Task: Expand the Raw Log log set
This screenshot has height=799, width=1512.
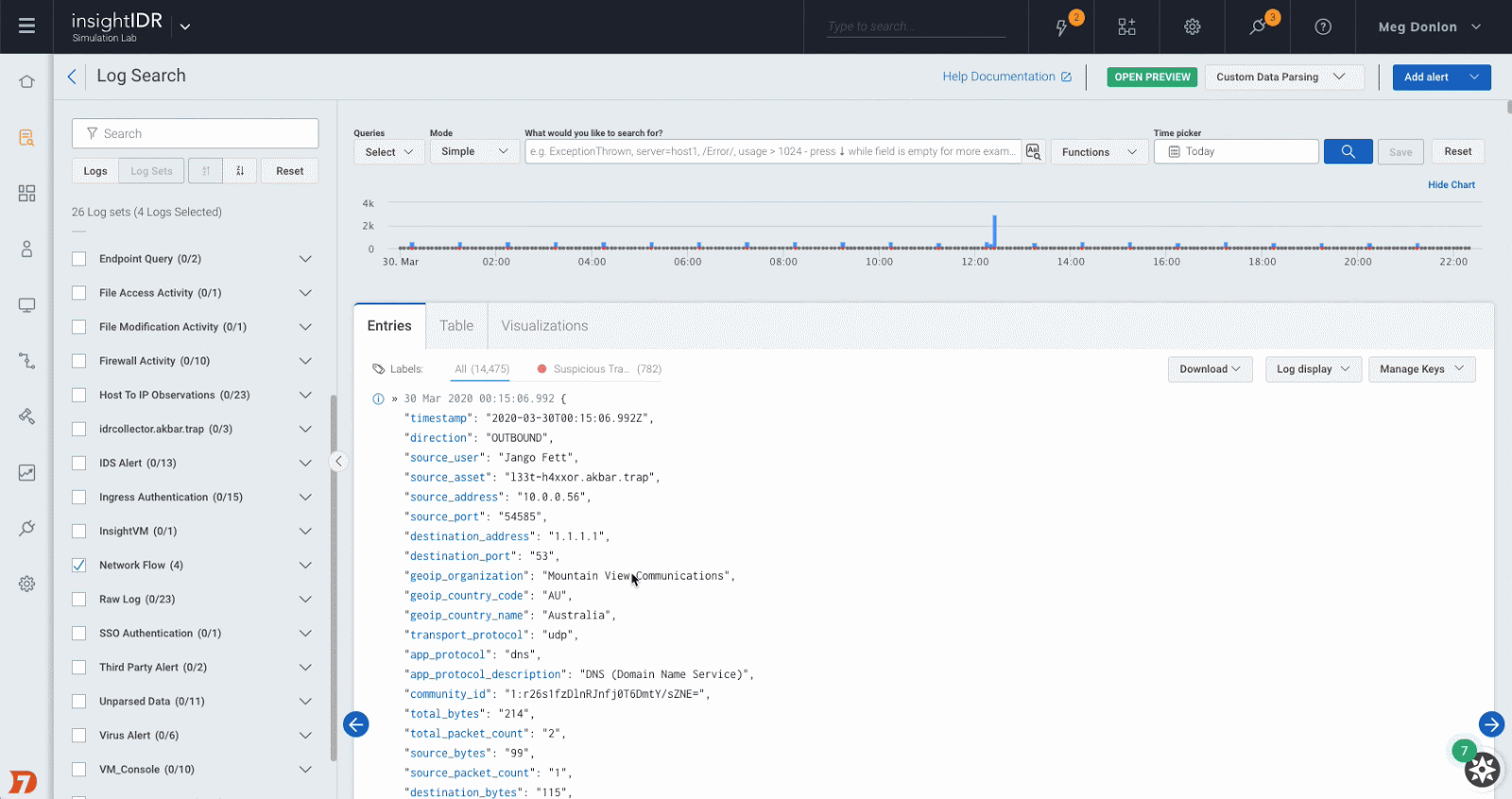Action: pos(305,599)
